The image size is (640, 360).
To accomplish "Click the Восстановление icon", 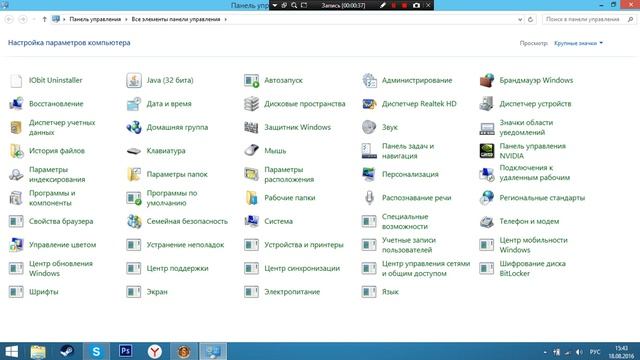I will click(x=16, y=104).
